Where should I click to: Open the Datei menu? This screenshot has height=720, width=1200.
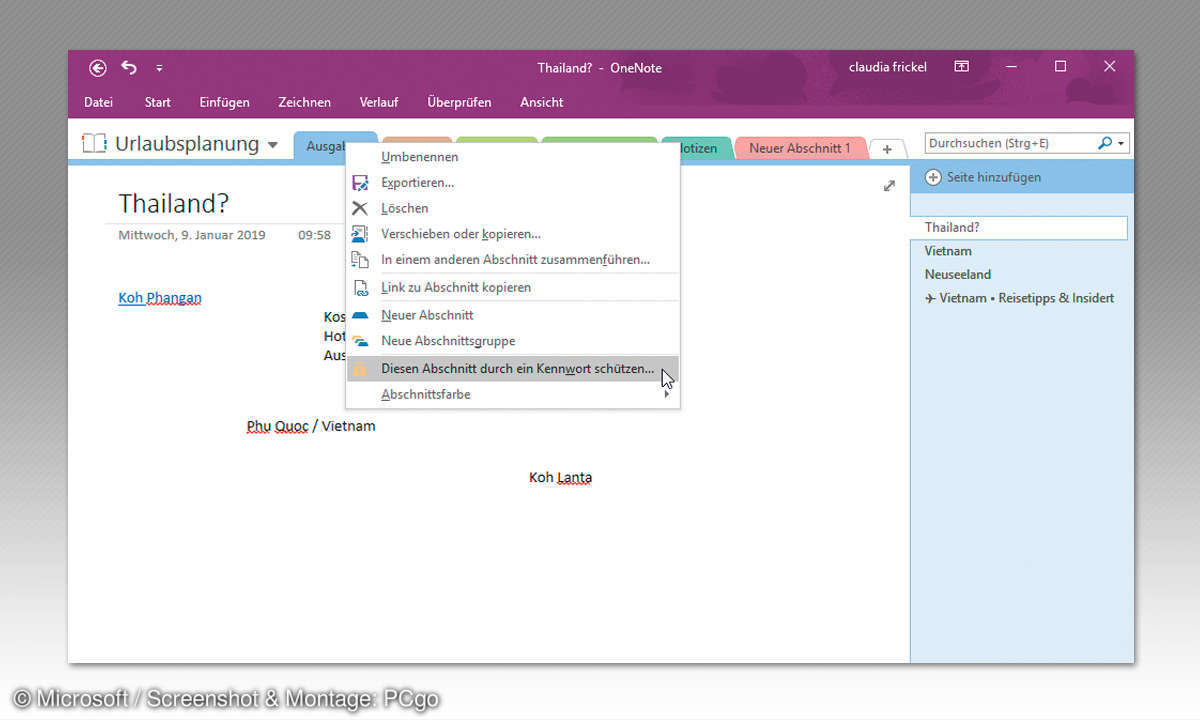[x=98, y=102]
